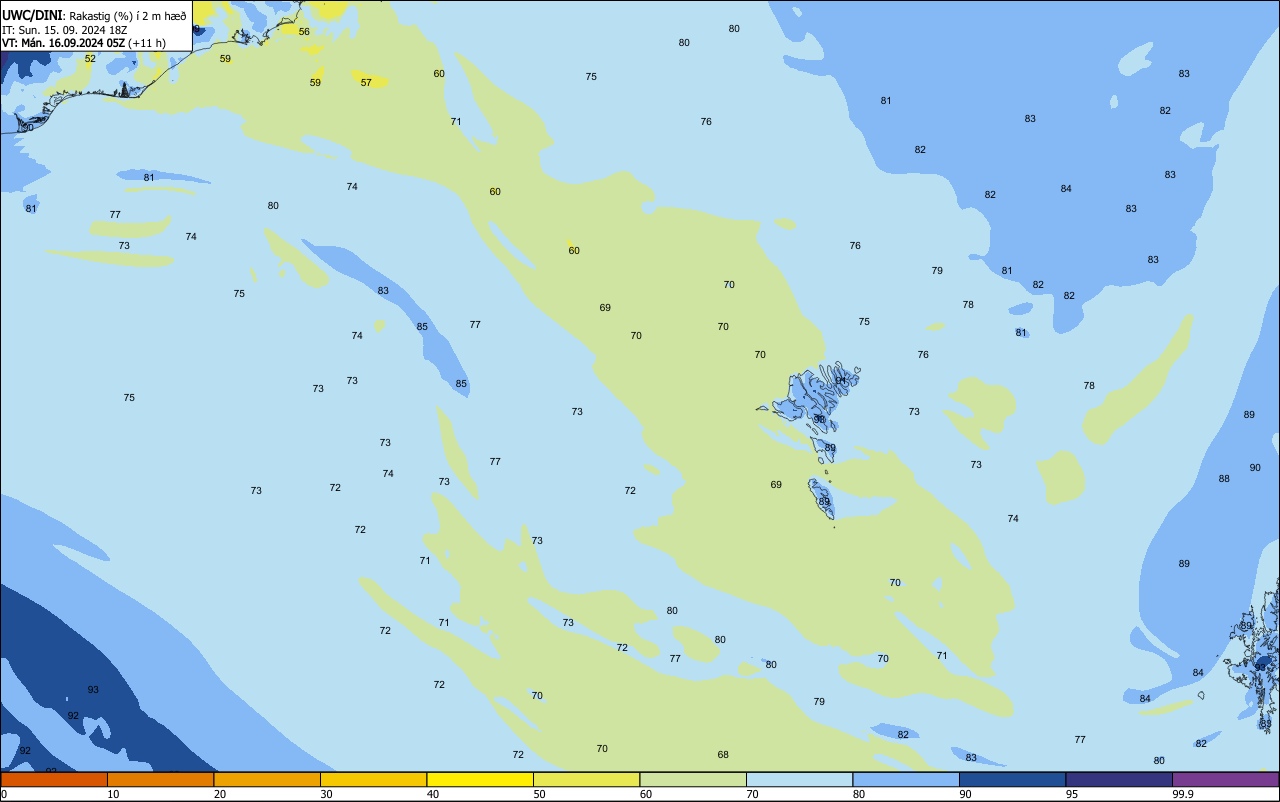Pick the 50–60 yellow-green legend swatch
The width and height of the screenshot is (1280, 802).
coord(586,779)
